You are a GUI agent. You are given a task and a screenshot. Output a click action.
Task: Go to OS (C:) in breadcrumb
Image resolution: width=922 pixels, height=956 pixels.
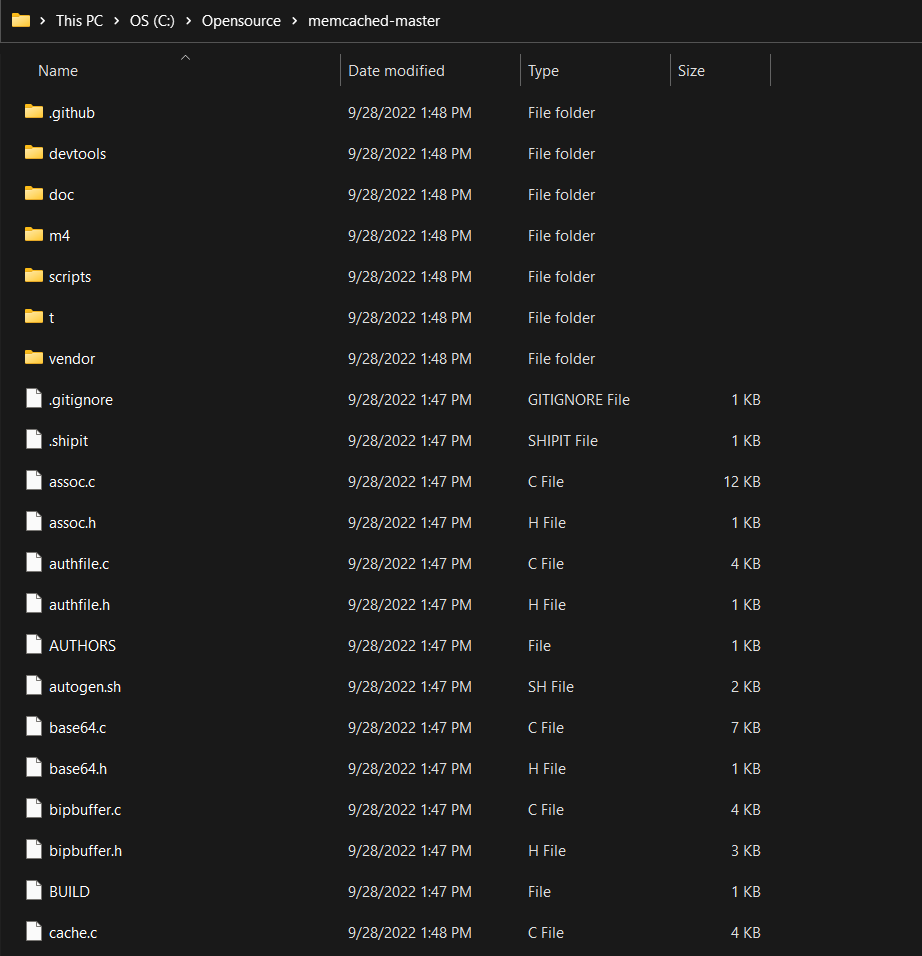[x=152, y=21]
